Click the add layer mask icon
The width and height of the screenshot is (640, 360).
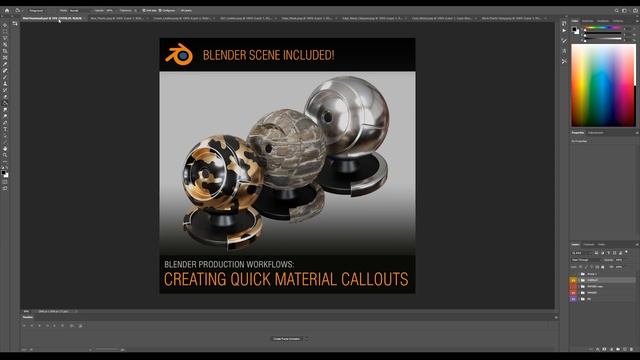(604, 349)
